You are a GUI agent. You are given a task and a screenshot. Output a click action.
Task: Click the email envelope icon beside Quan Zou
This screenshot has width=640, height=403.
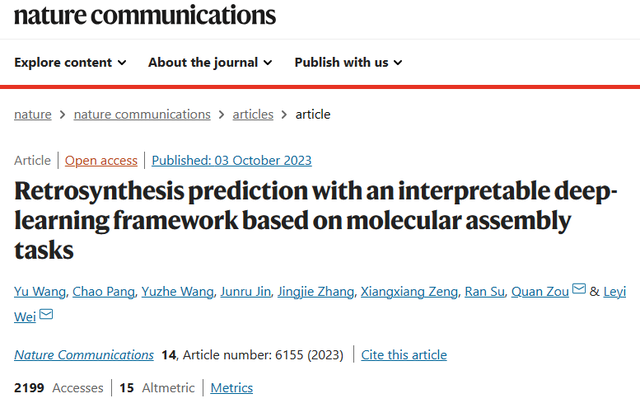[x=578, y=291]
